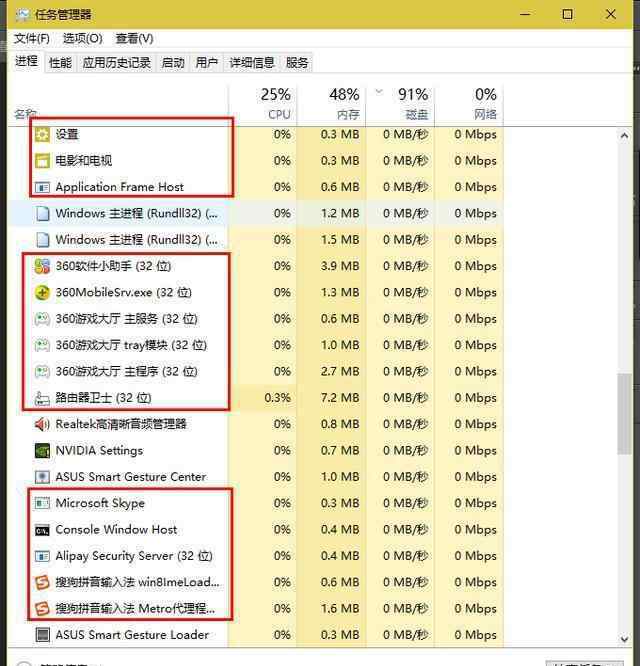
Task: Minimize the 任务管理器 window
Action: point(525,14)
